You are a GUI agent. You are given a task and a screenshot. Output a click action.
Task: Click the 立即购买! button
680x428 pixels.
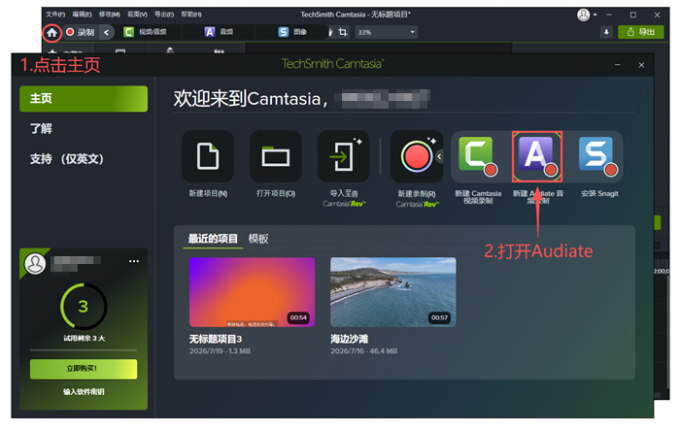coord(83,369)
